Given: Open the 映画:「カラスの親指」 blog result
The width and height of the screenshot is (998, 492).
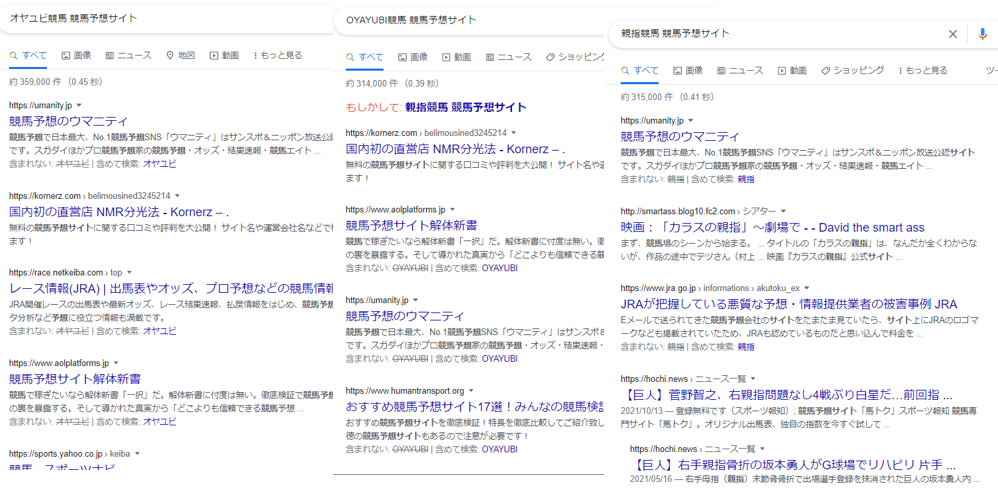Looking at the screenshot, I should pos(772,227).
